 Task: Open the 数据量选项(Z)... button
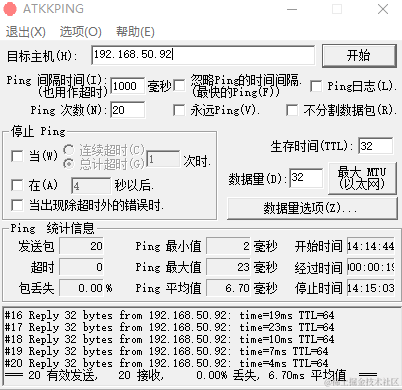[312, 208]
